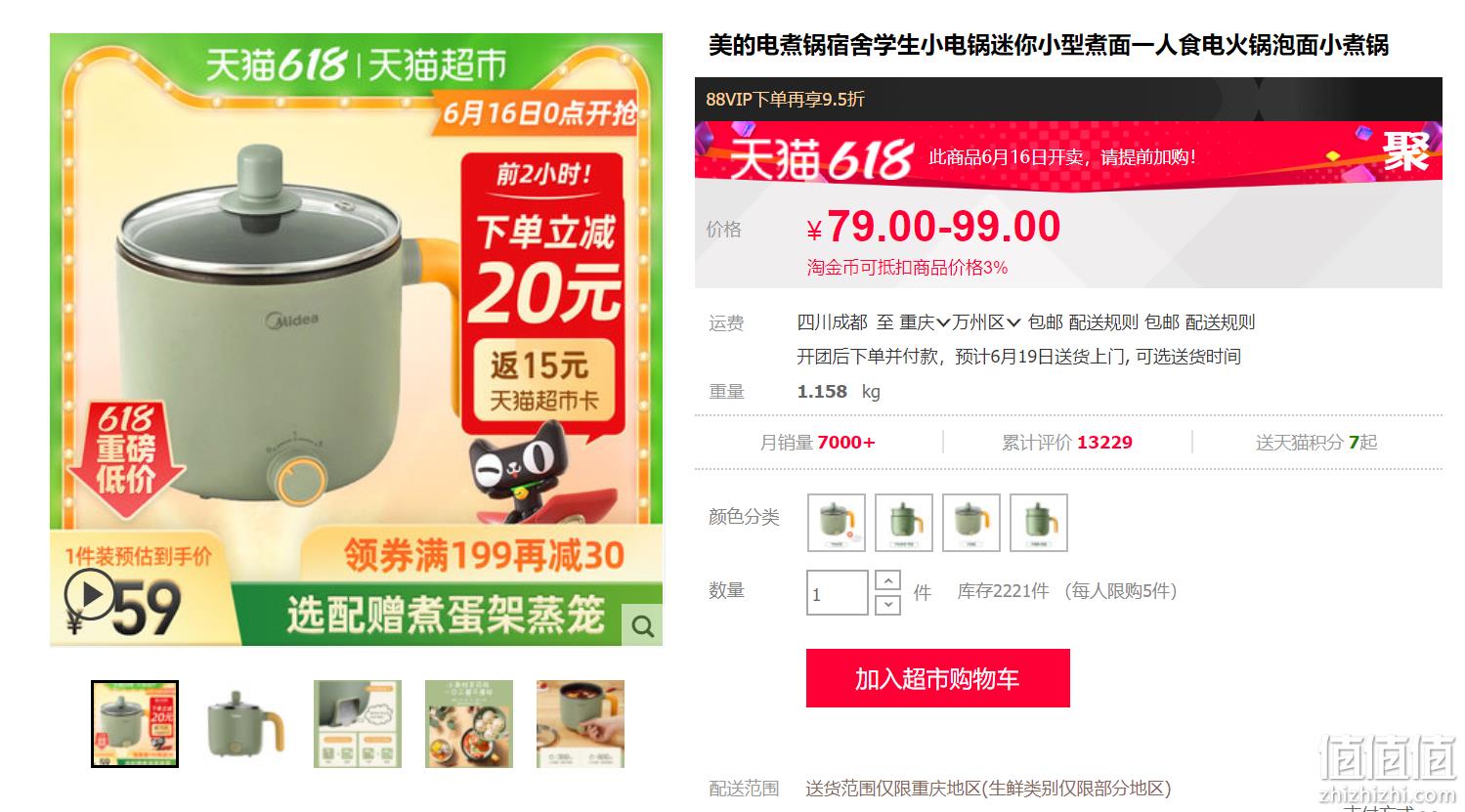Open the second 配送规则 link

[1220, 322]
